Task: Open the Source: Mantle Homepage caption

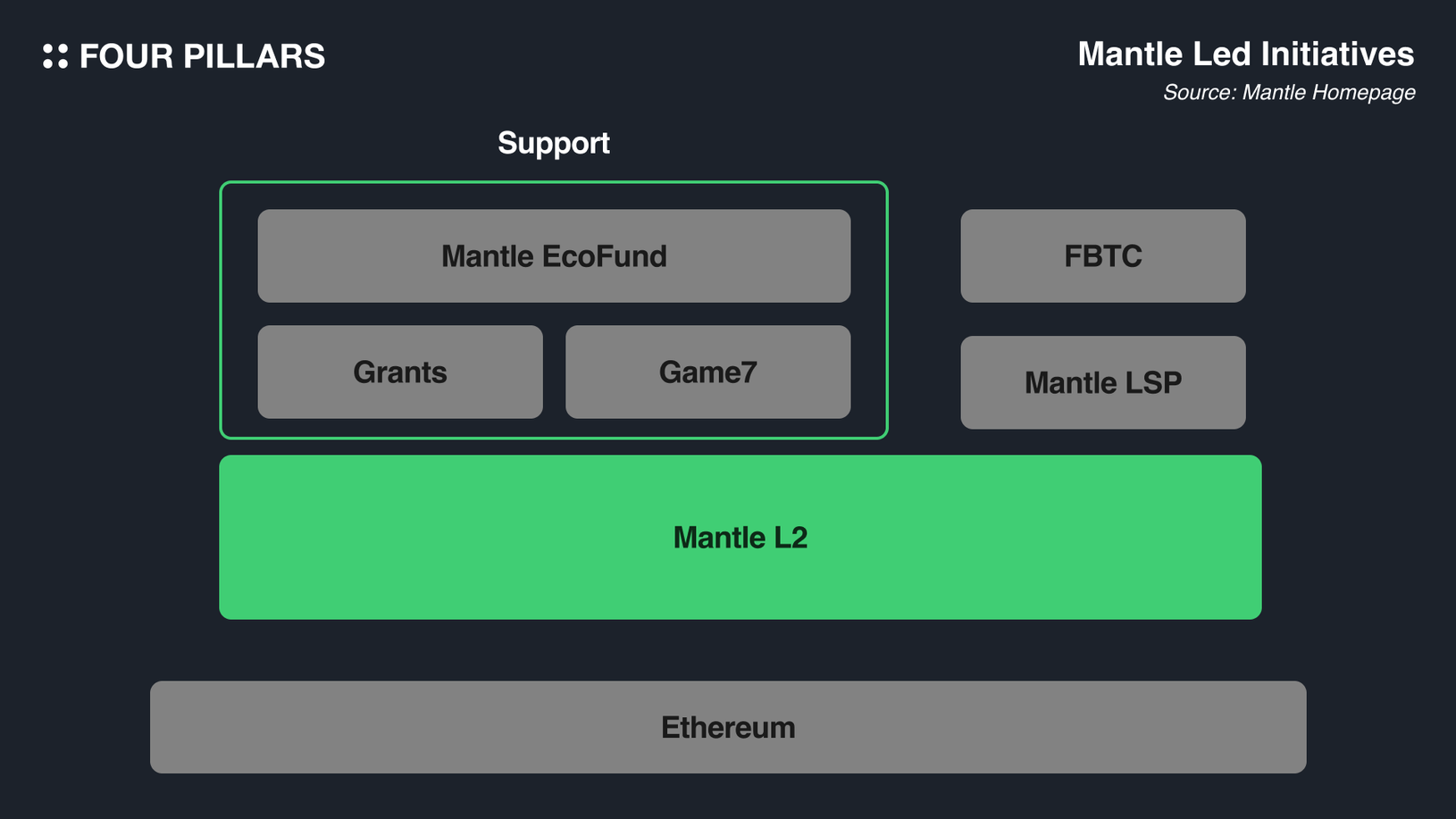Action: tap(1288, 93)
